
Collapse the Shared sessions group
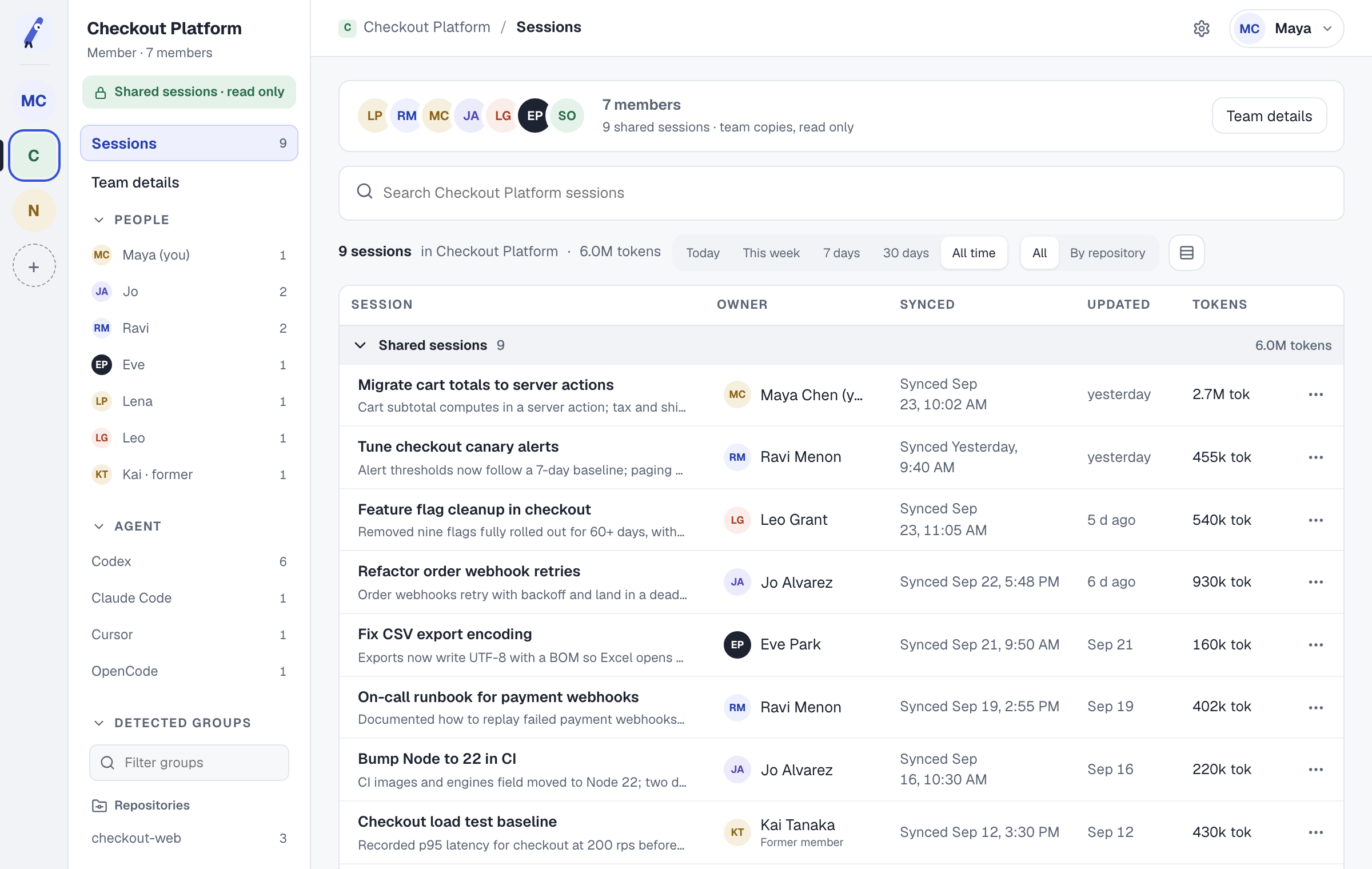(x=360, y=345)
